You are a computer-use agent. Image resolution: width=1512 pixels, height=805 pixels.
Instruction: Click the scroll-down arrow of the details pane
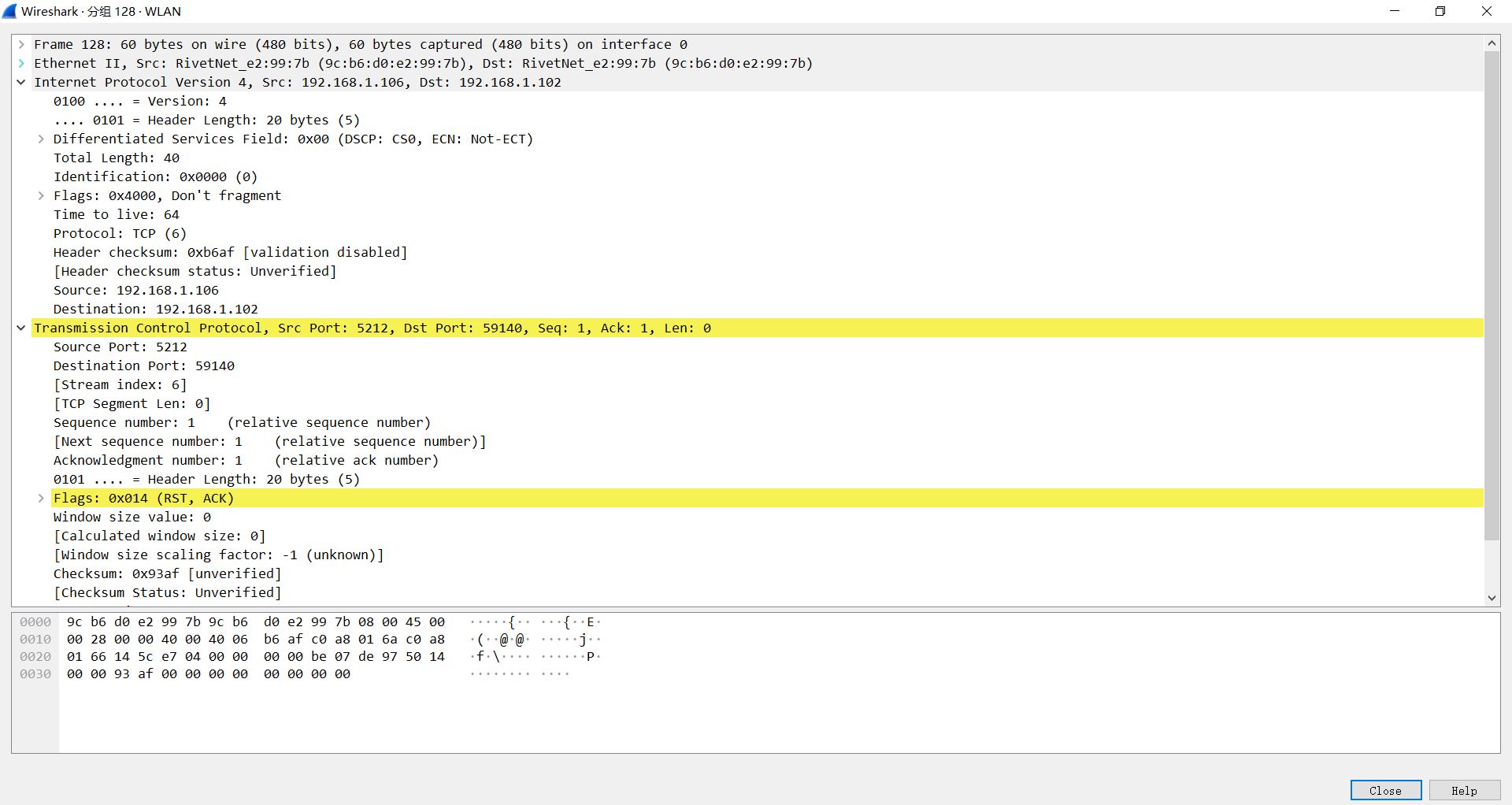[1492, 598]
